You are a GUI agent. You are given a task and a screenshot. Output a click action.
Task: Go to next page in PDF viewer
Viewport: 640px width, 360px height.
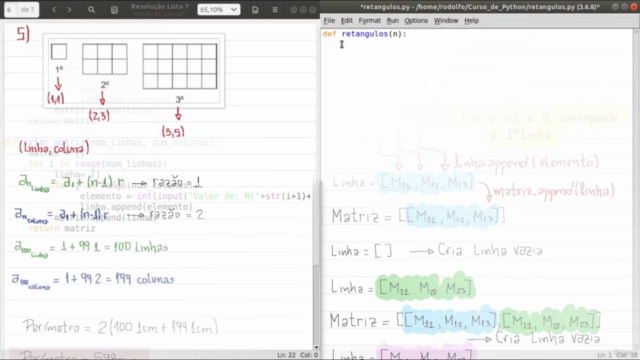(x=69, y=9)
